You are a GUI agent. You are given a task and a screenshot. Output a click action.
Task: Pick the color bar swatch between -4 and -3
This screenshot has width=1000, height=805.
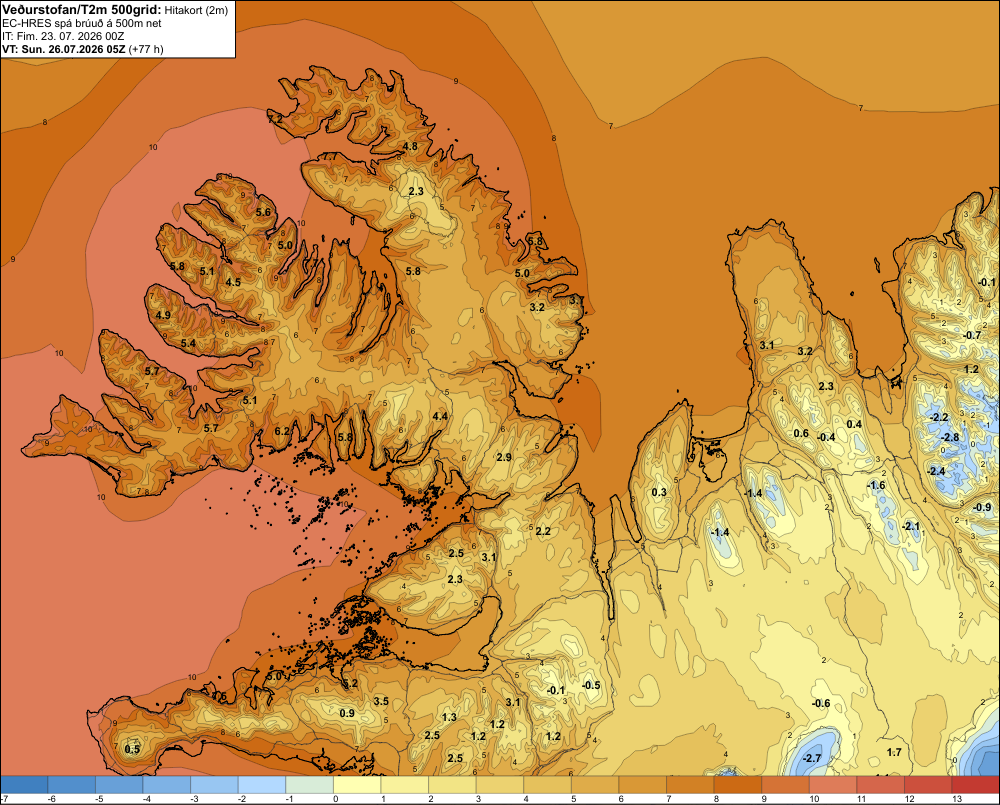[167, 785]
